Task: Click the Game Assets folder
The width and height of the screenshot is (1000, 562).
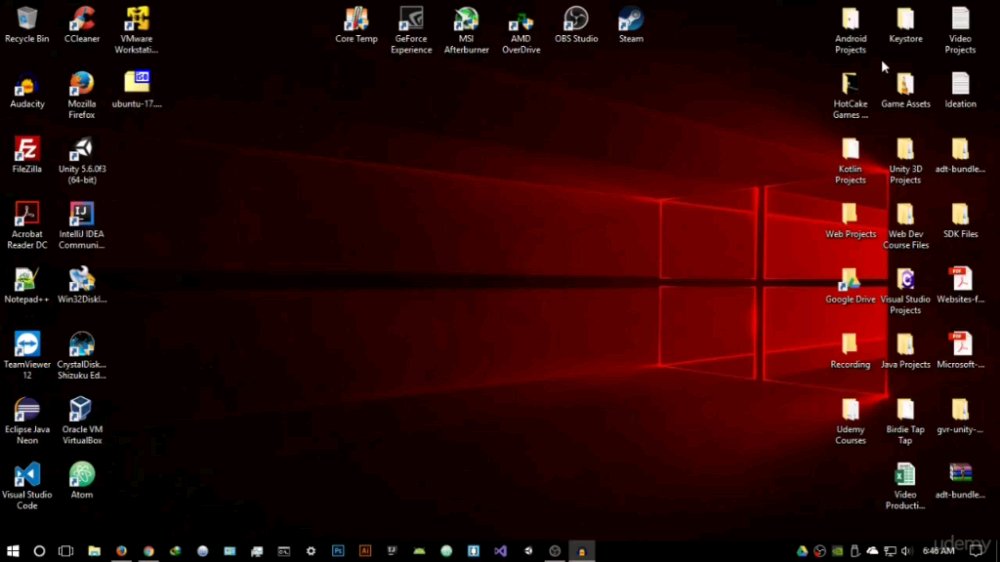Action: pos(906,89)
